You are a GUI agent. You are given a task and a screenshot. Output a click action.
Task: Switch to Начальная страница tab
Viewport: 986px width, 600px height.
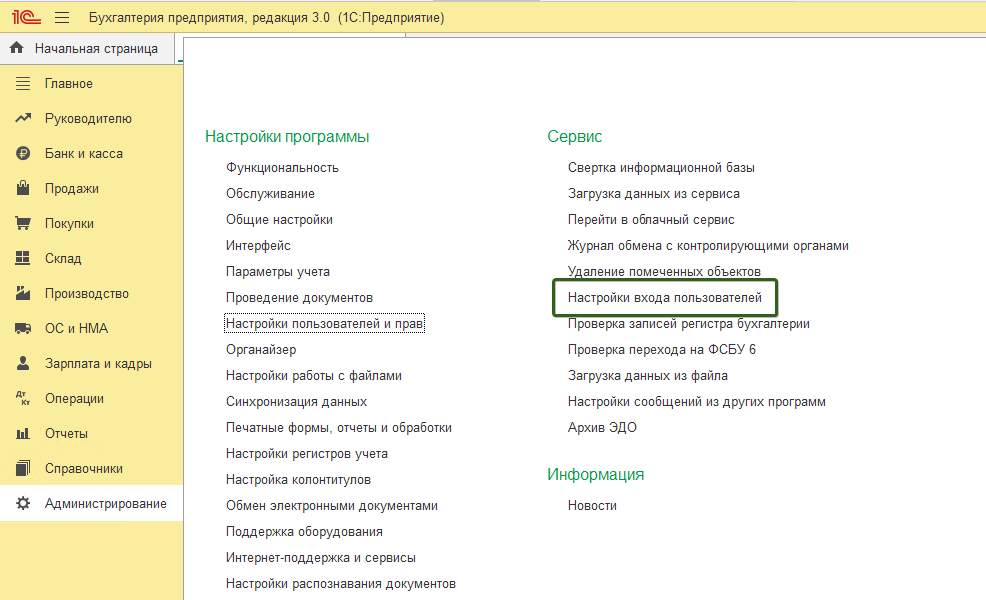tap(87, 48)
